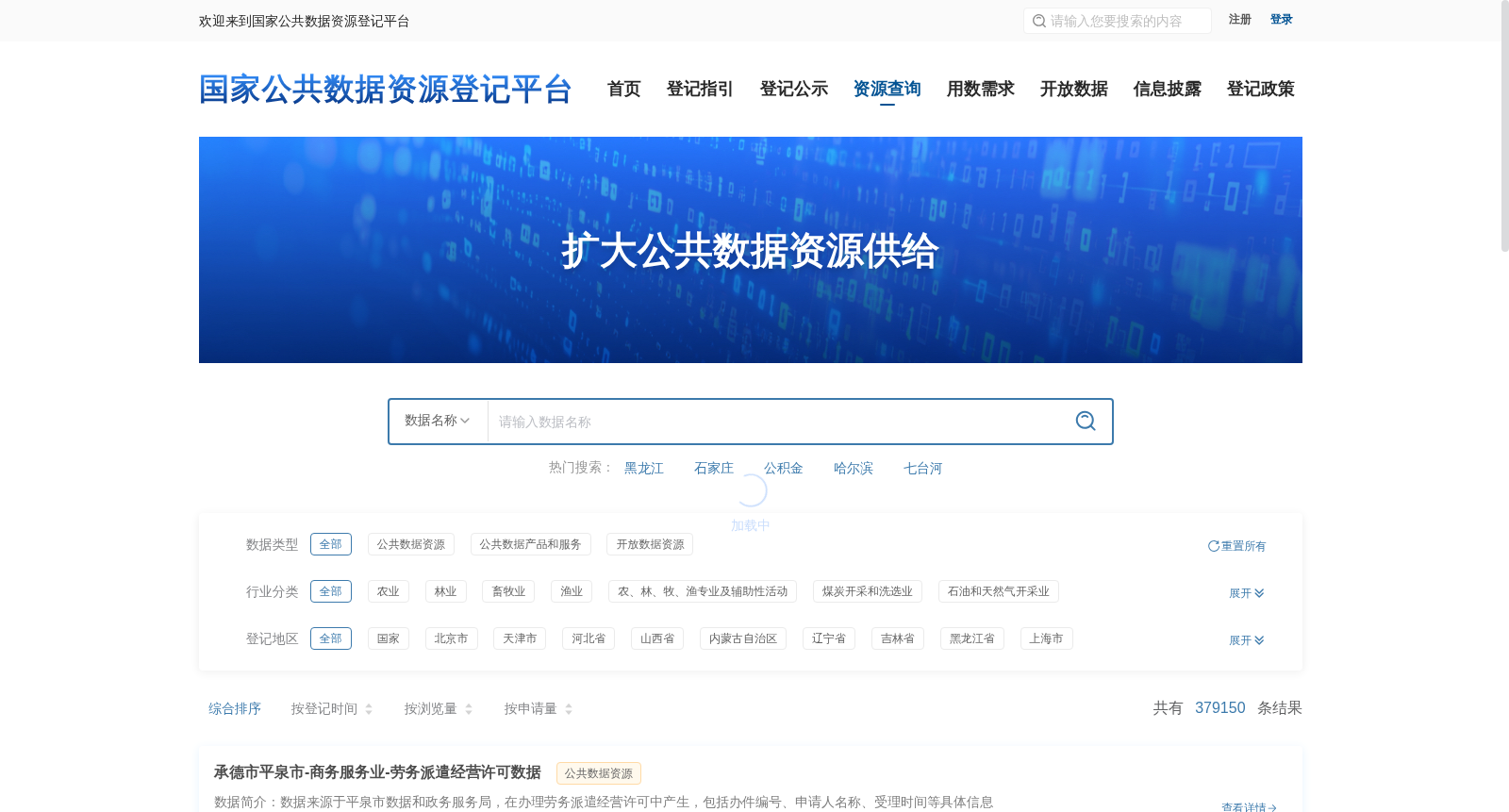This screenshot has width=1509, height=812.
Task: Go to 首页 in navigation
Action: click(624, 89)
